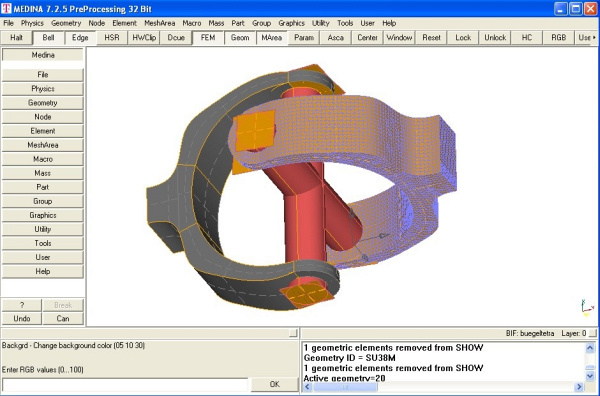Image resolution: width=600 pixels, height=396 pixels.
Task: Click the message log scroll right arrow
Action: pos(579,387)
